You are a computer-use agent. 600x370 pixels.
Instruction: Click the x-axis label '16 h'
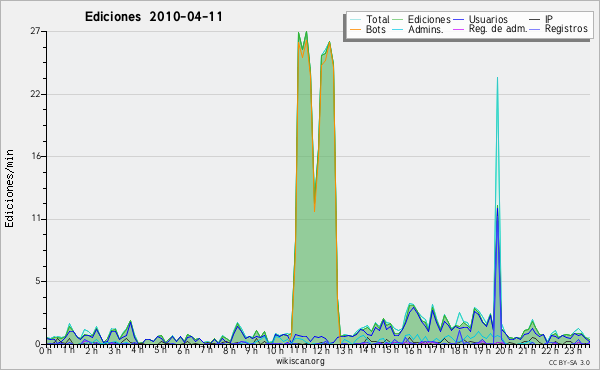413,350
